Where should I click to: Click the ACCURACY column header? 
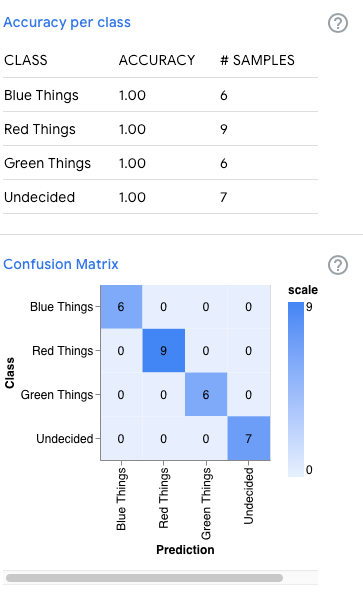(157, 60)
